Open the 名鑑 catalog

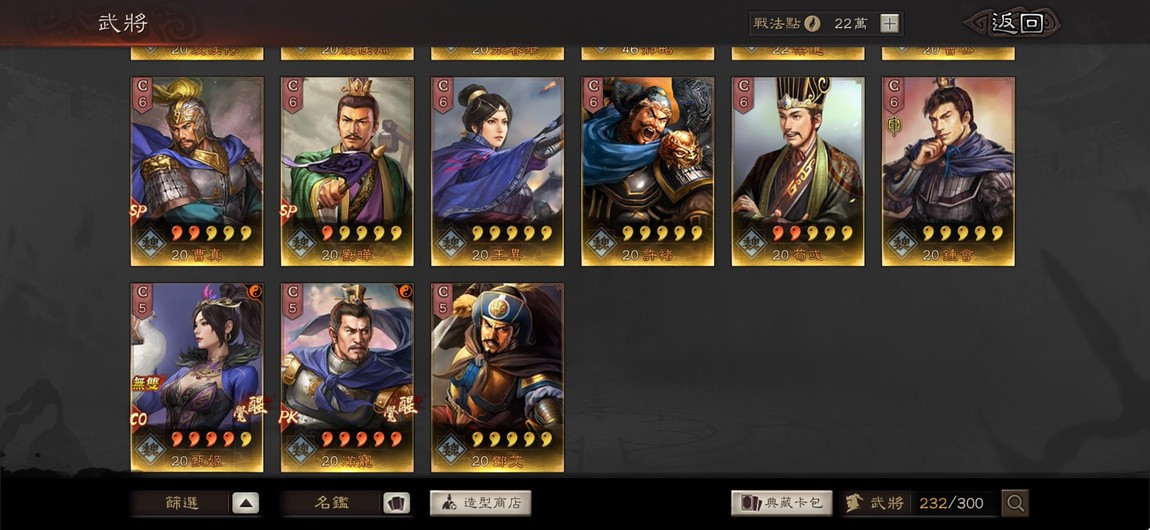point(332,503)
